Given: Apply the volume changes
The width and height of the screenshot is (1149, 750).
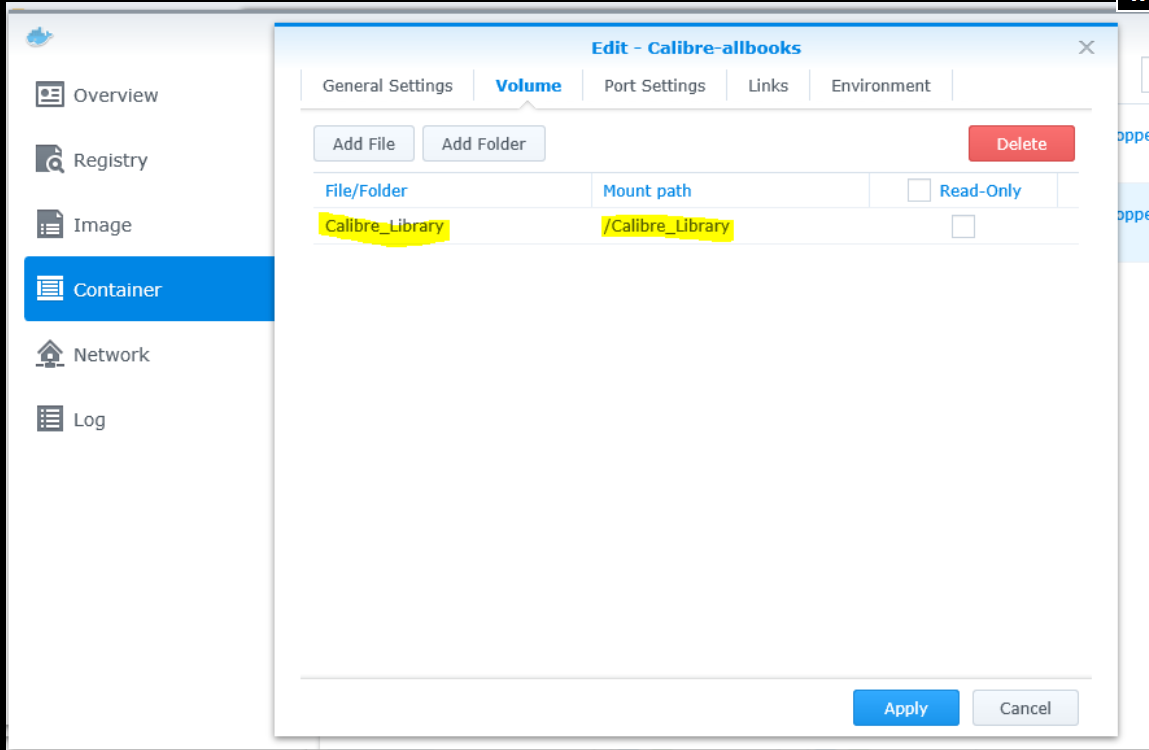Looking at the screenshot, I should coord(906,708).
